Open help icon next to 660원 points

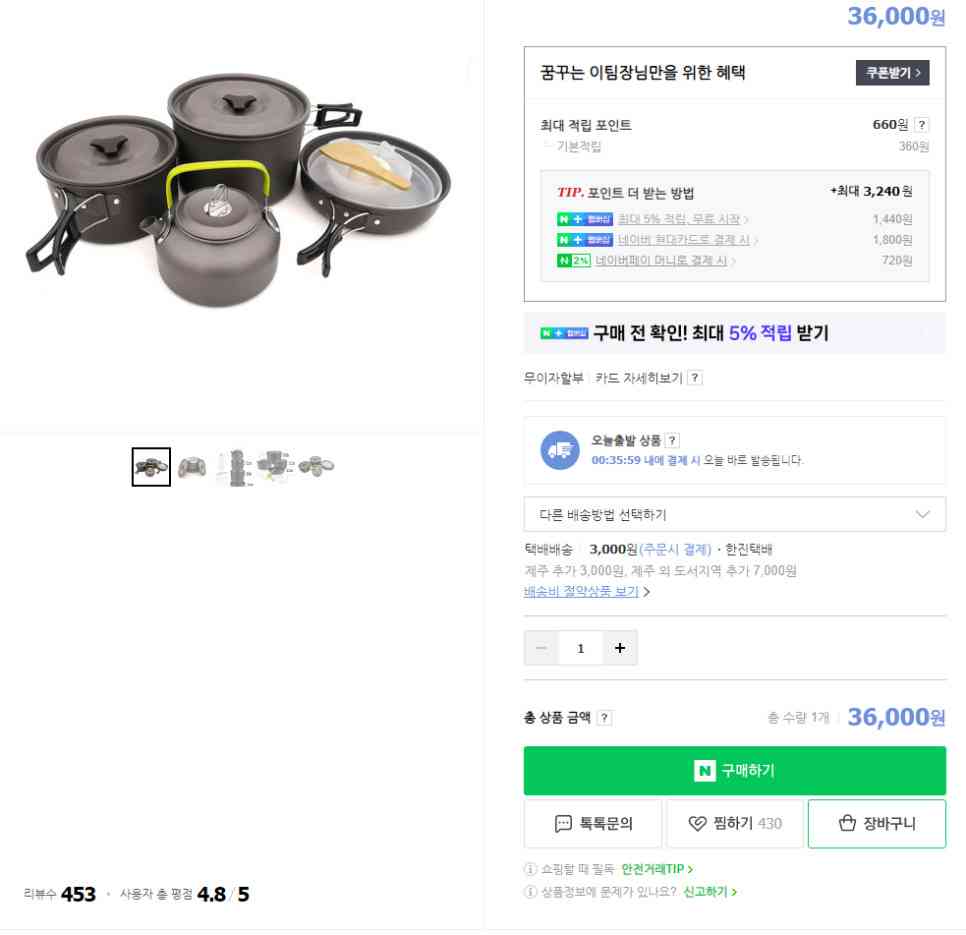pyautogui.click(x=921, y=124)
